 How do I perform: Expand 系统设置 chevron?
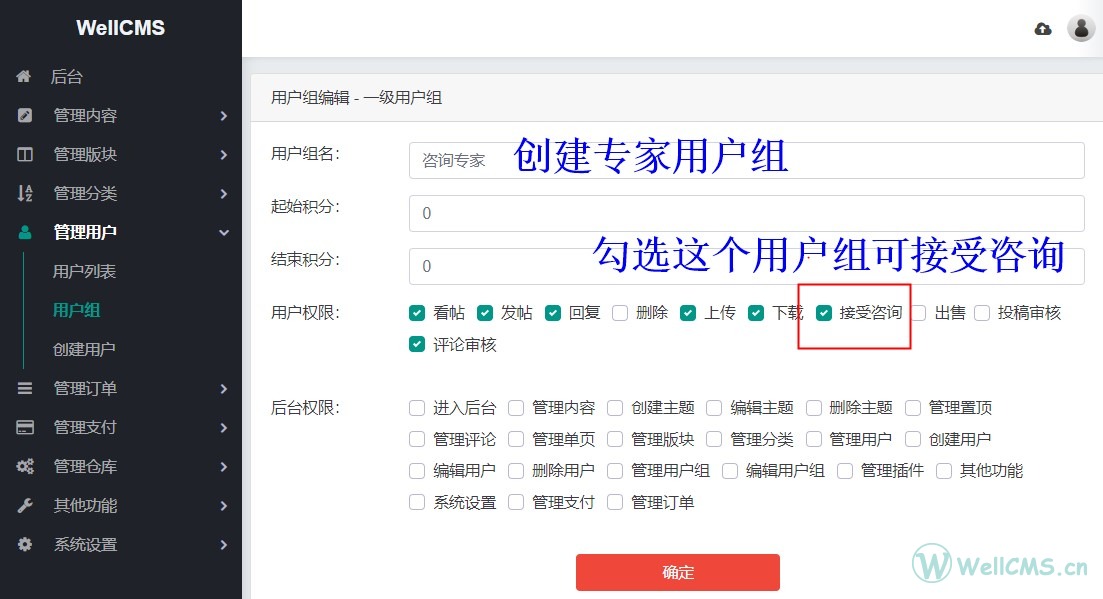(x=224, y=544)
